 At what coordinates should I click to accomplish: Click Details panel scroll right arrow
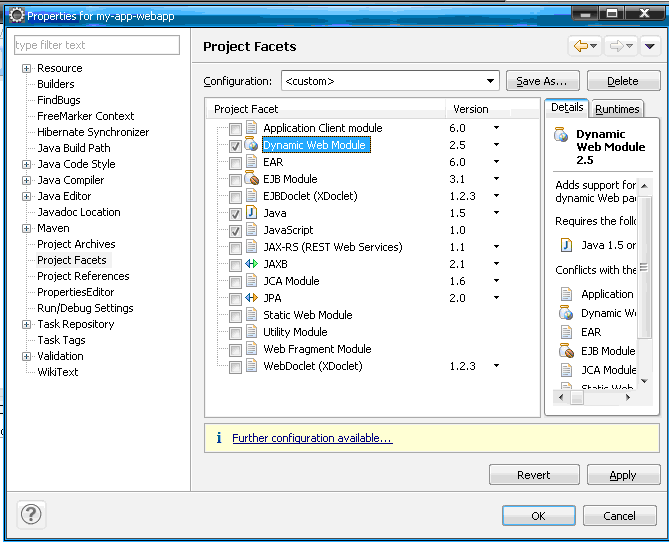pos(628,397)
